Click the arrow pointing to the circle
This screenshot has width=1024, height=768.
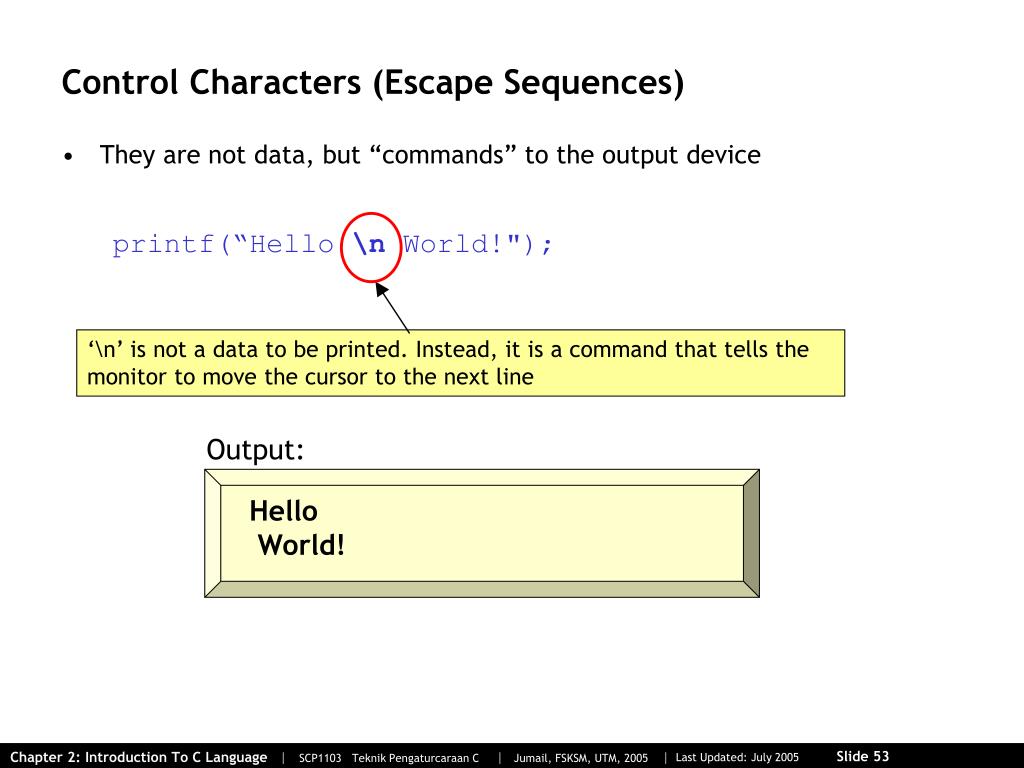point(392,308)
